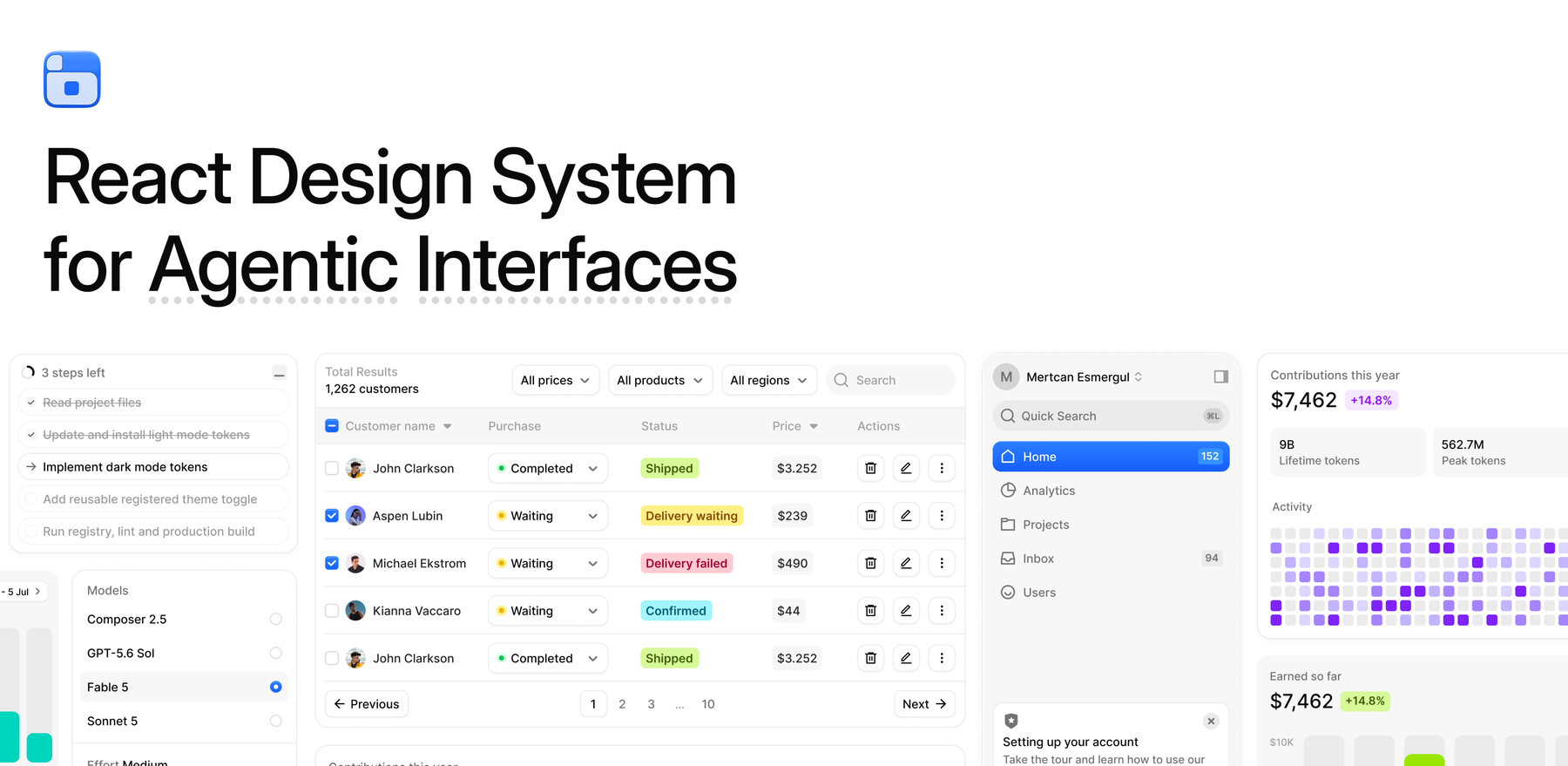Viewport: 1568px width, 766px height.
Task: Delete the Kianna Vaccaro row
Action: [x=870, y=611]
